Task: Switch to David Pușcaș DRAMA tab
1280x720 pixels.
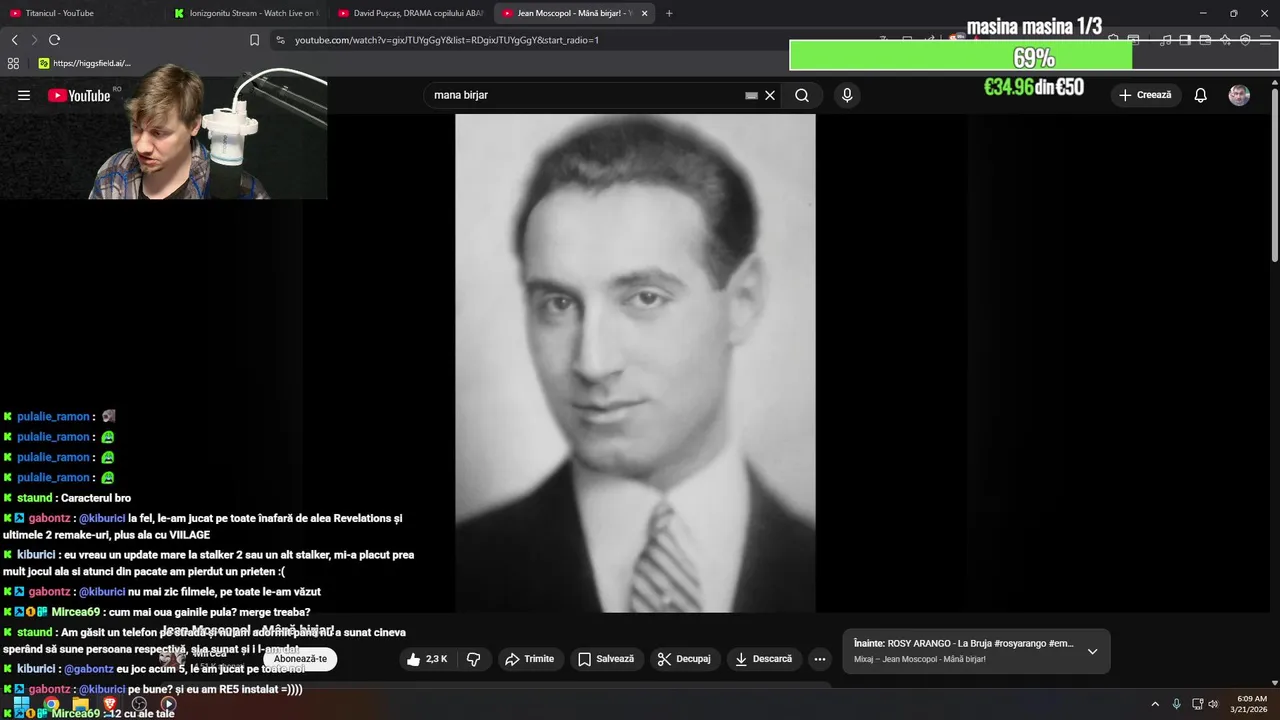Action: pyautogui.click(x=410, y=13)
